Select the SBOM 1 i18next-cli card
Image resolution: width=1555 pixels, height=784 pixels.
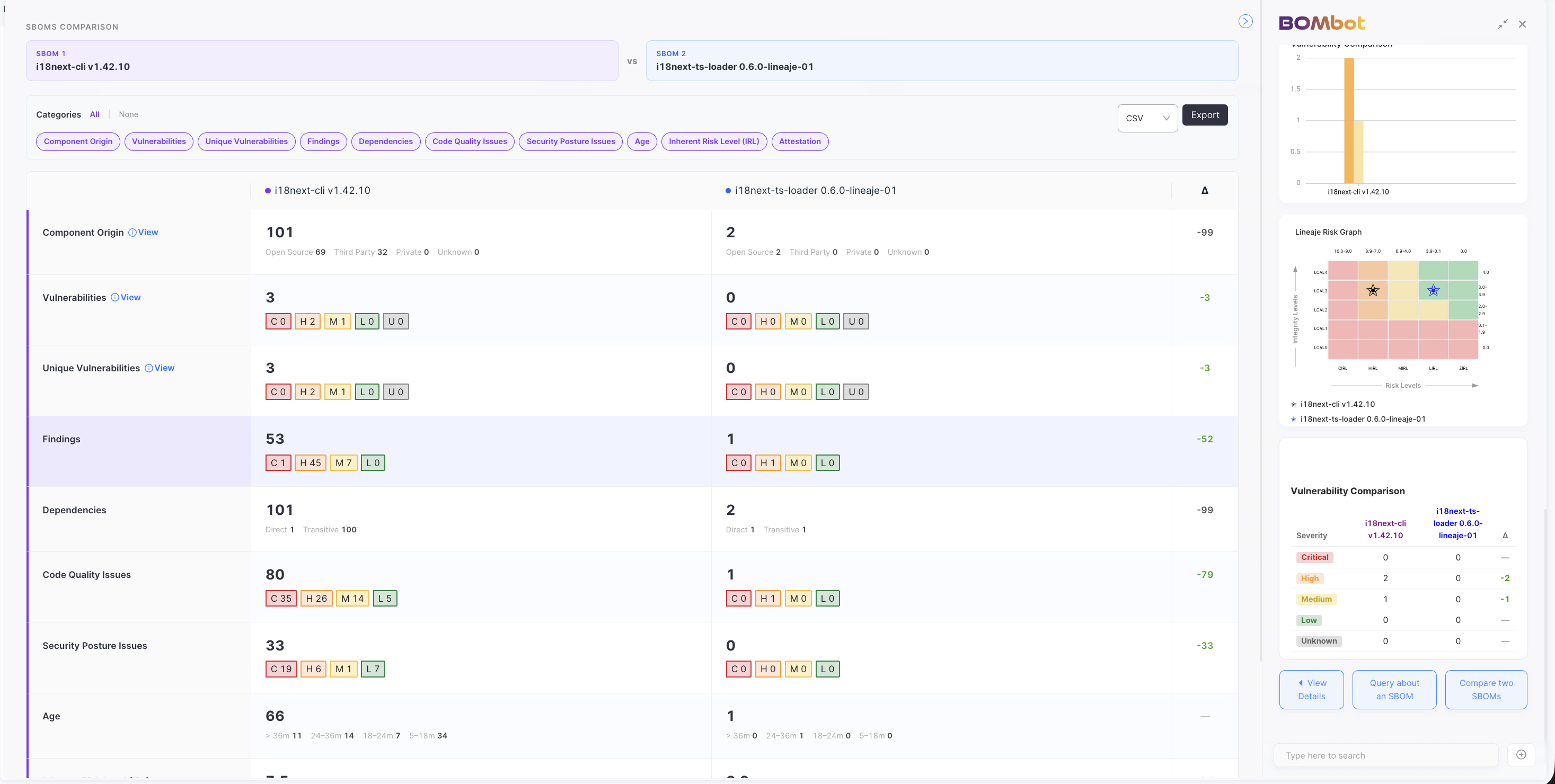pos(322,60)
